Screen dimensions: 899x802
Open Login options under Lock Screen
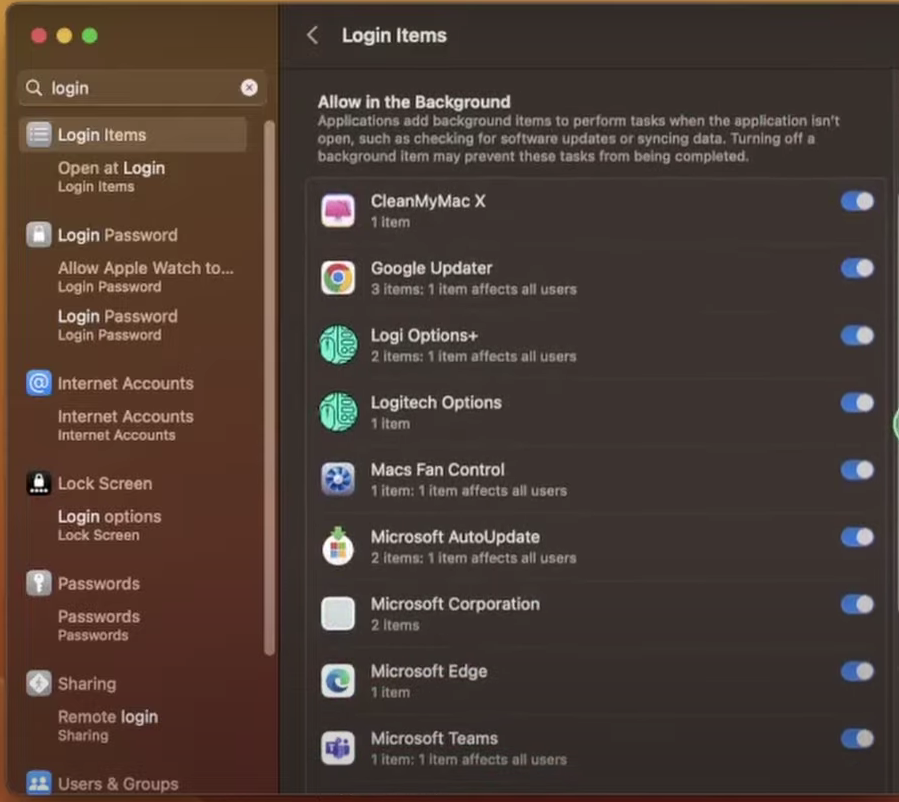pos(110,525)
